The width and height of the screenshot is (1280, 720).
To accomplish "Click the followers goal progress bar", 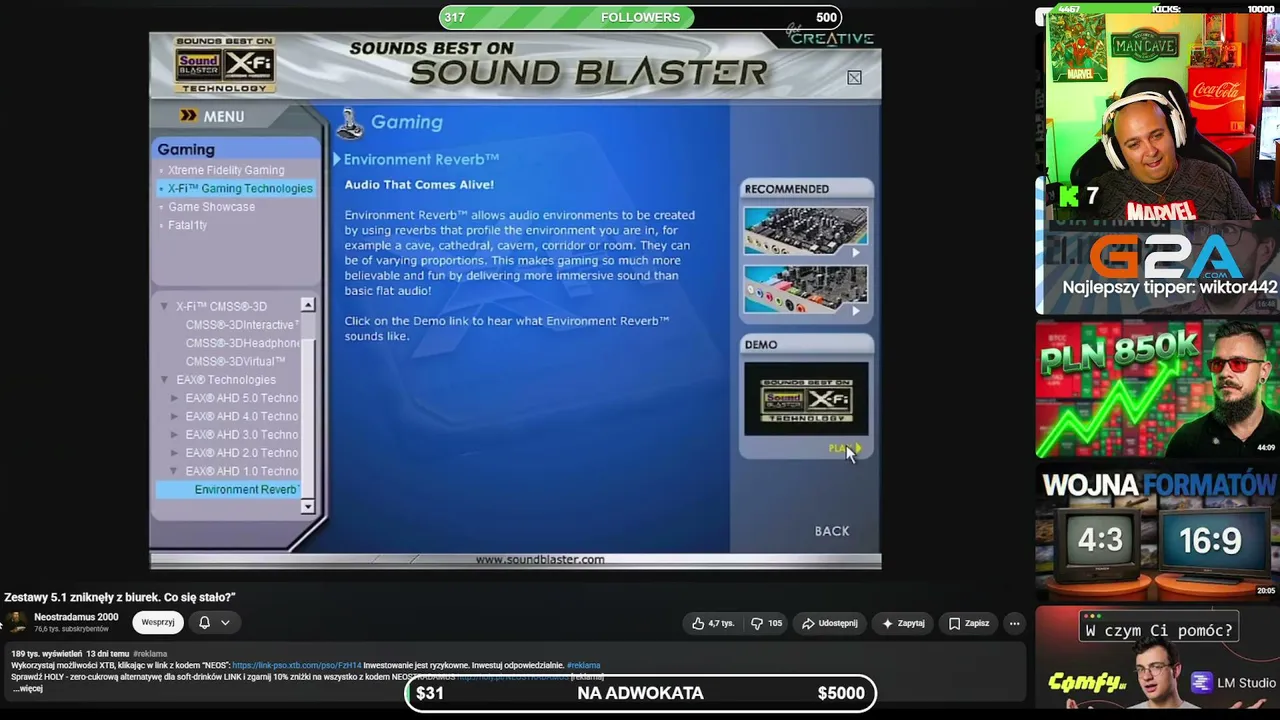I will coord(640,17).
